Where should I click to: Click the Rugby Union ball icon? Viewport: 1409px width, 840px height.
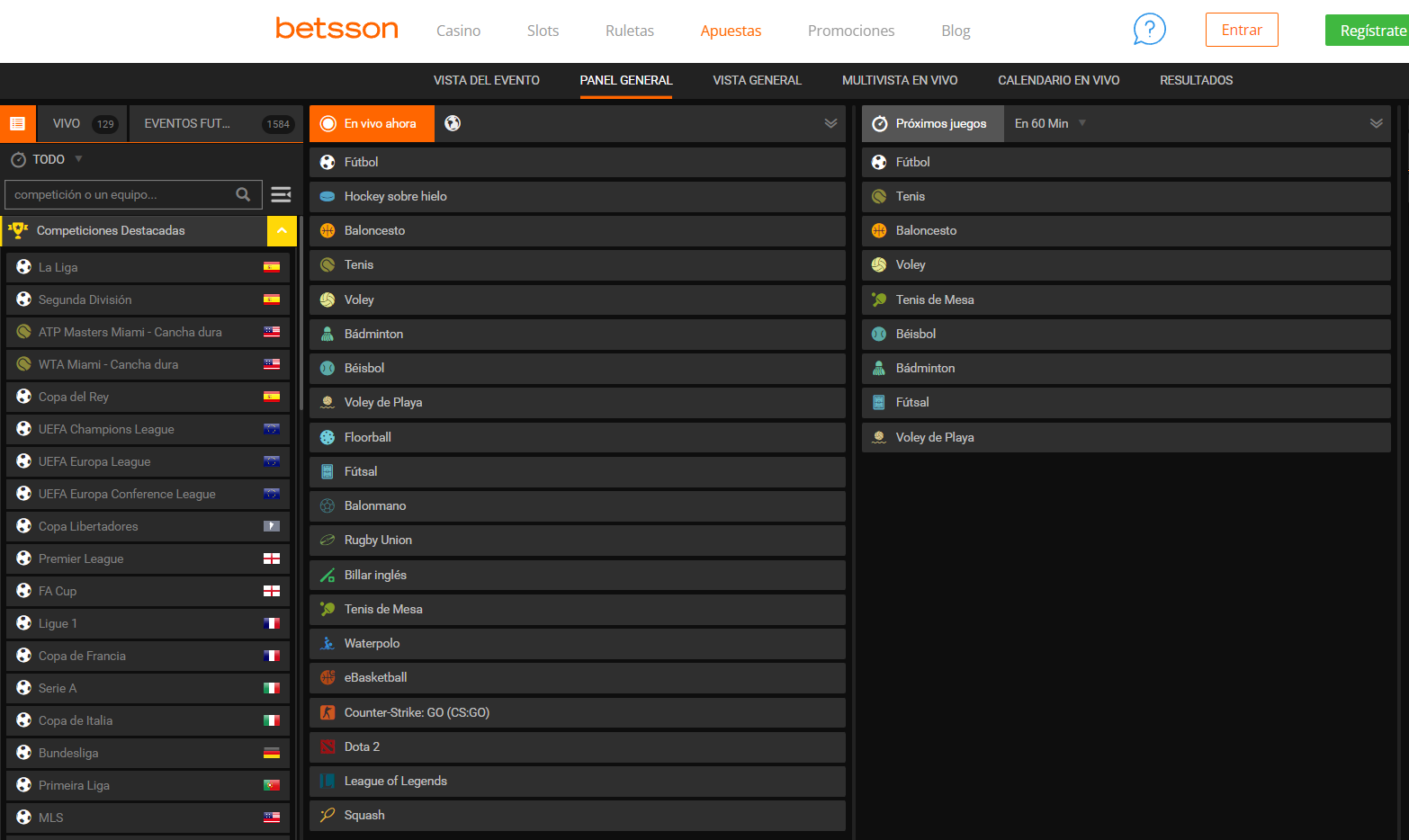pyautogui.click(x=328, y=540)
